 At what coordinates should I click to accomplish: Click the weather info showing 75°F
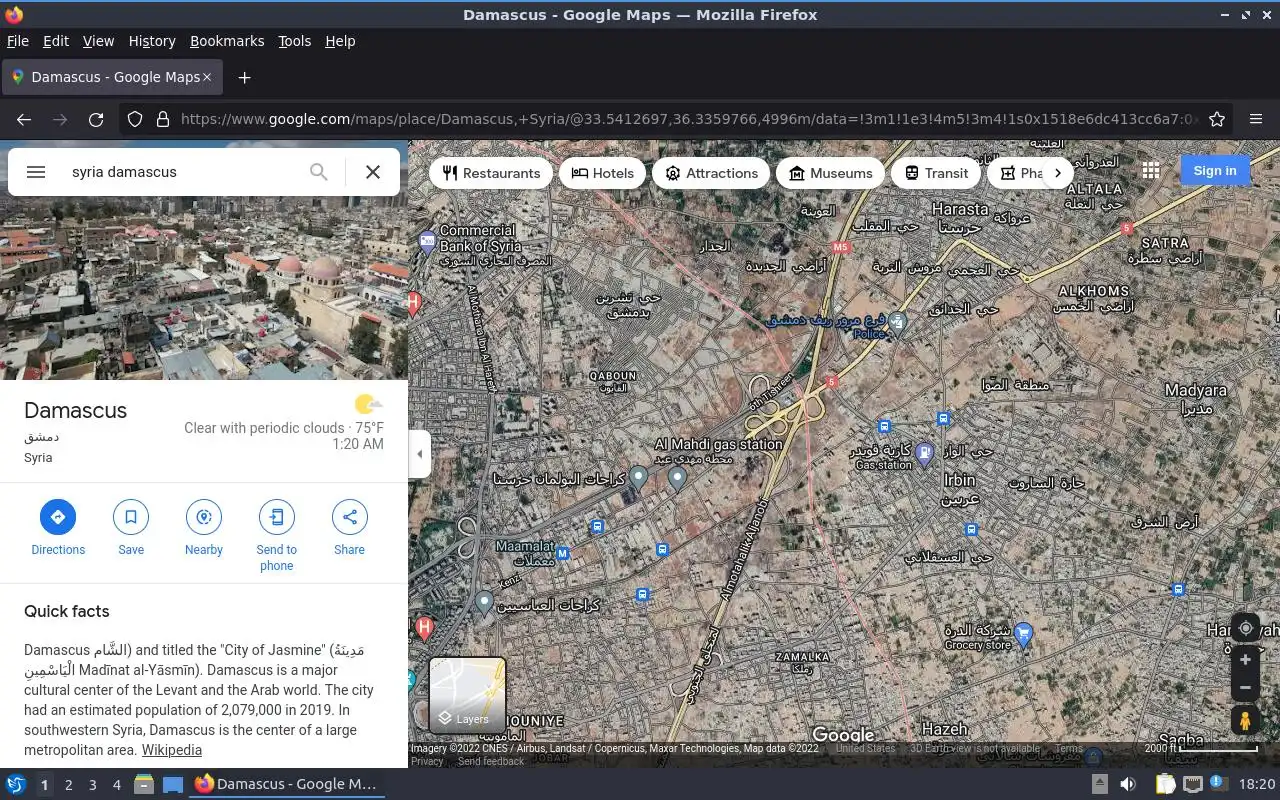[x=284, y=428]
